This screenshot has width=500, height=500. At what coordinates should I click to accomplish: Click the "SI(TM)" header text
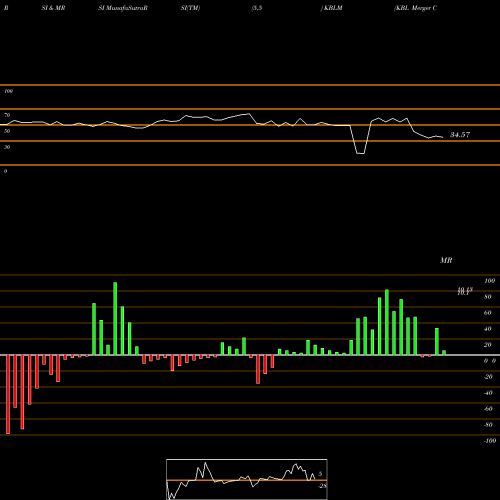coord(190,8)
